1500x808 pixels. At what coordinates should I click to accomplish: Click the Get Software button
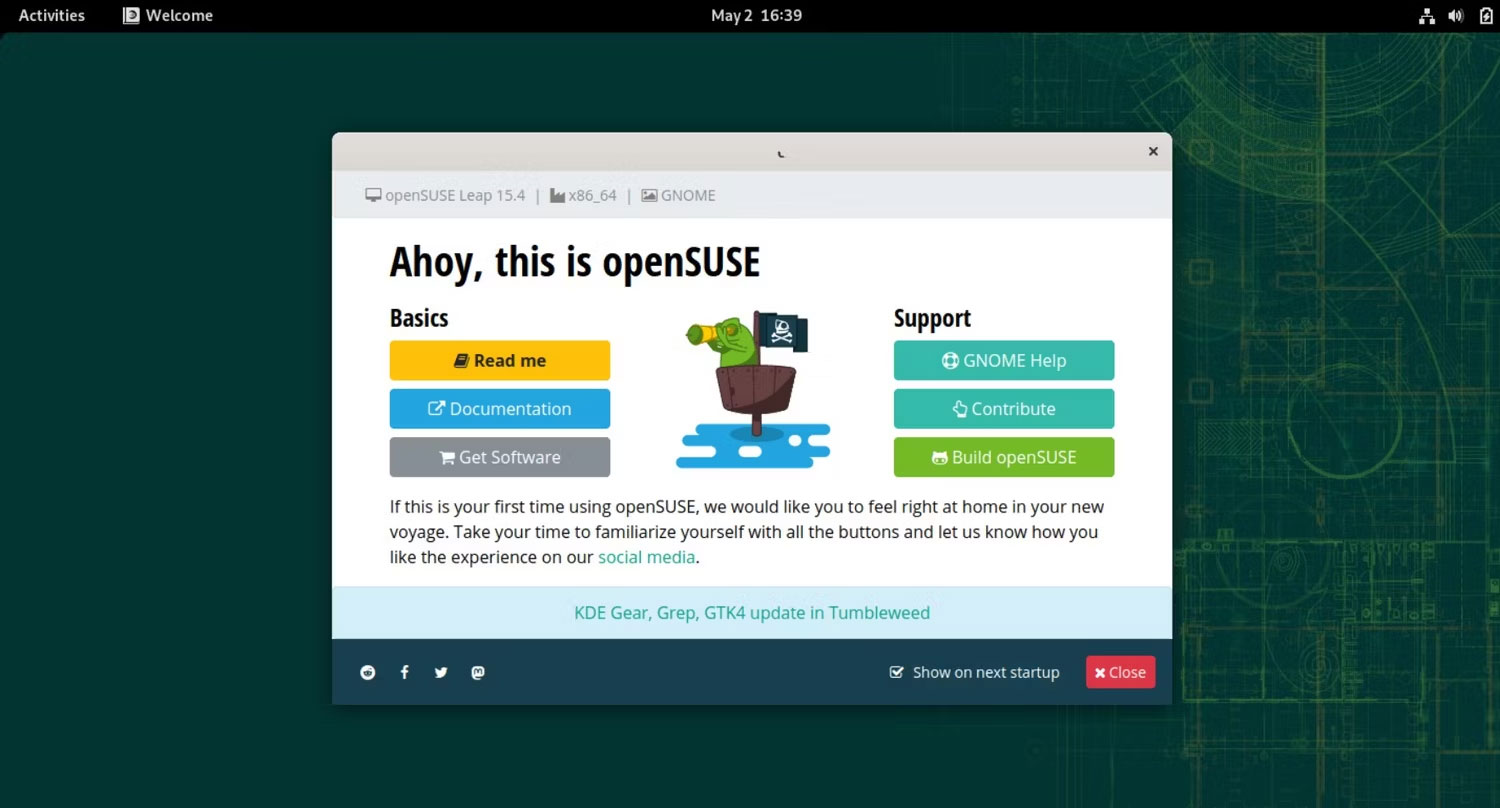click(500, 457)
